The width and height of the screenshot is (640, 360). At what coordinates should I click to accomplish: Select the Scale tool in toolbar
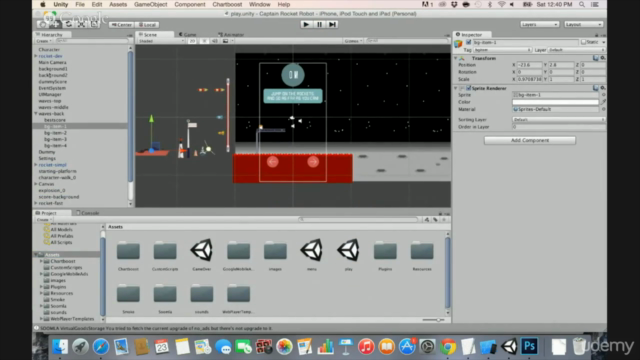click(81, 24)
